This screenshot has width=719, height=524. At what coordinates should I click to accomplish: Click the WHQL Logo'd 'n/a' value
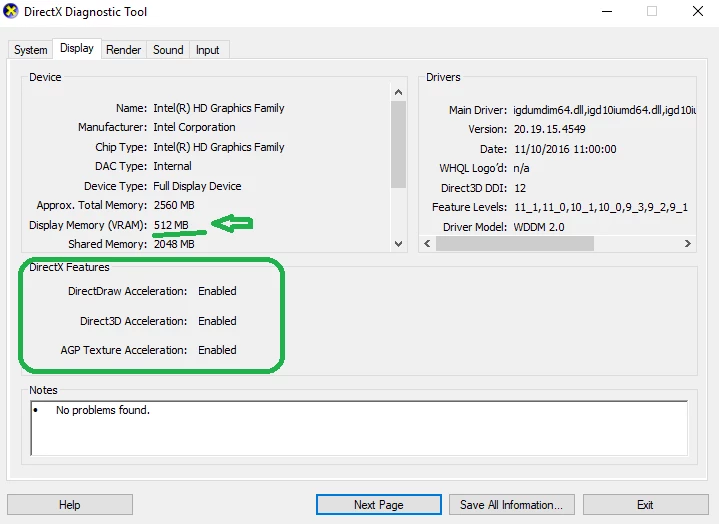click(x=521, y=168)
